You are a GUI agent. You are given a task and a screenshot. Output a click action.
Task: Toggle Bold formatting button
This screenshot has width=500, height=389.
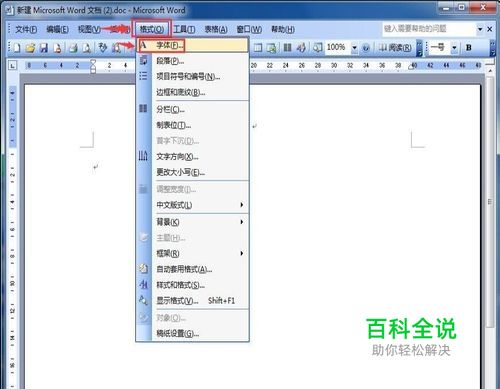(469, 47)
